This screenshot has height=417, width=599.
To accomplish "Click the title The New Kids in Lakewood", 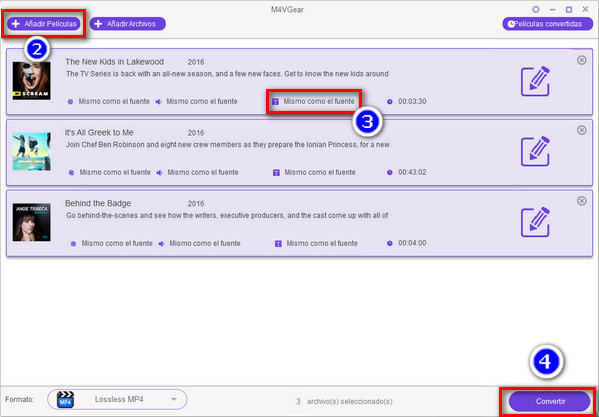I will coord(114,62).
